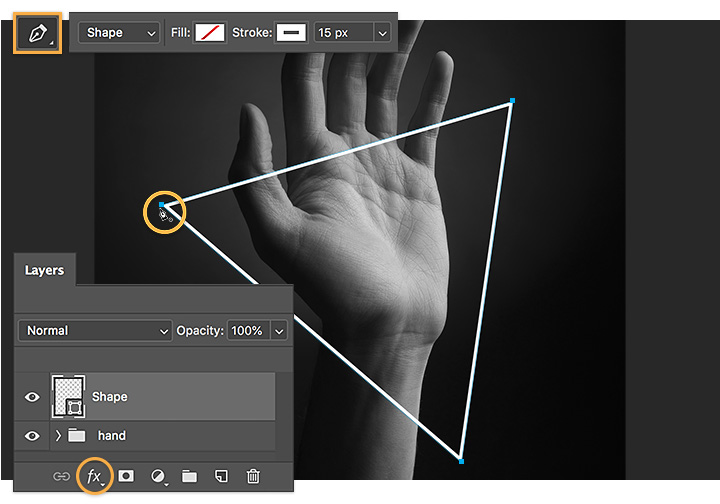
Task: Select the Shape layer name
Action: [x=109, y=397]
